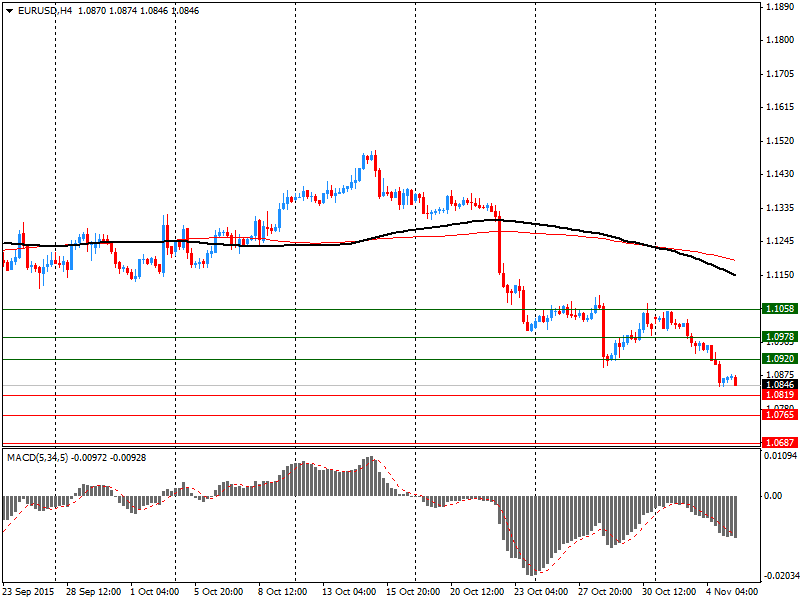This screenshot has width=800, height=600.
Task: Click the 23 Sep 2015 date label
Action: pyautogui.click(x=29, y=592)
